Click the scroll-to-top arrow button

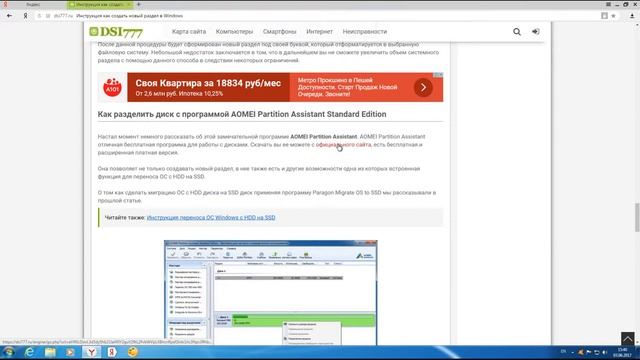click(628, 338)
